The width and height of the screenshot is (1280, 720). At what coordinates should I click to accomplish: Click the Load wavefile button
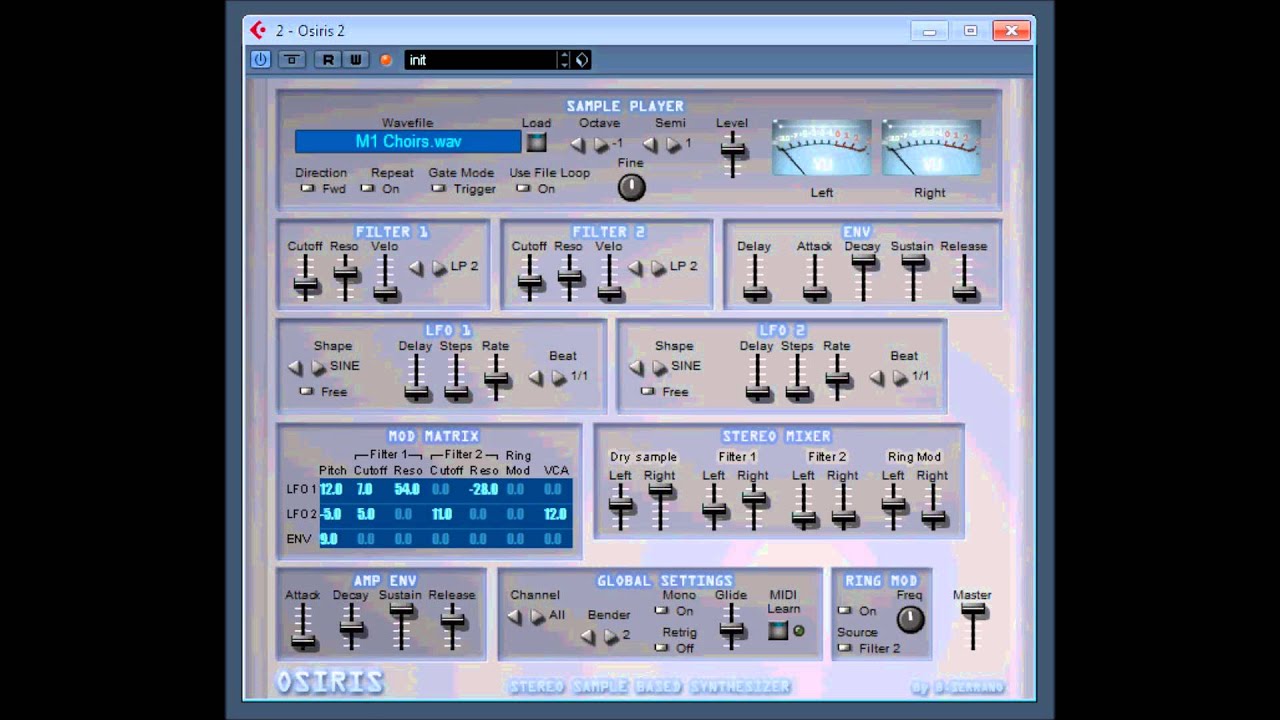537,142
